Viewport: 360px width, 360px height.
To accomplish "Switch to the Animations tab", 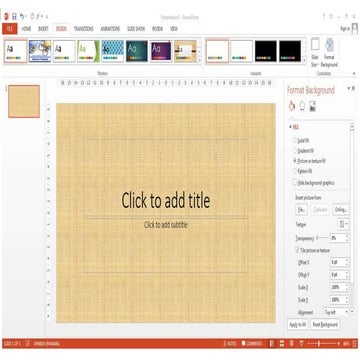I will click(x=110, y=29).
